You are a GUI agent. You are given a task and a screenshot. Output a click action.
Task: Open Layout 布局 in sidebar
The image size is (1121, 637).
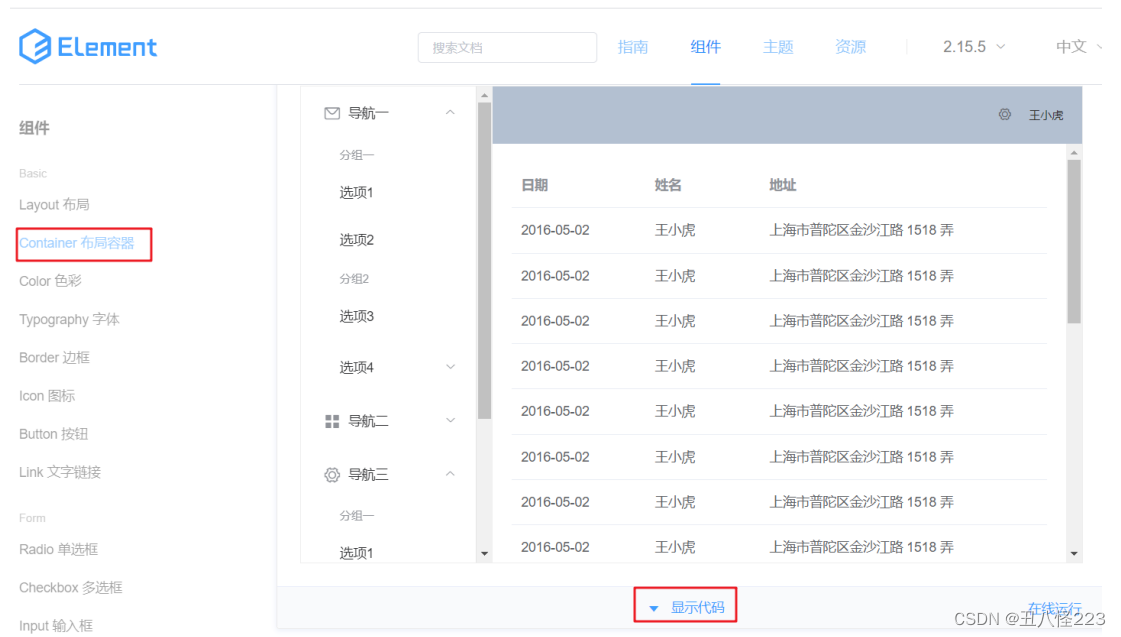click(x=54, y=204)
